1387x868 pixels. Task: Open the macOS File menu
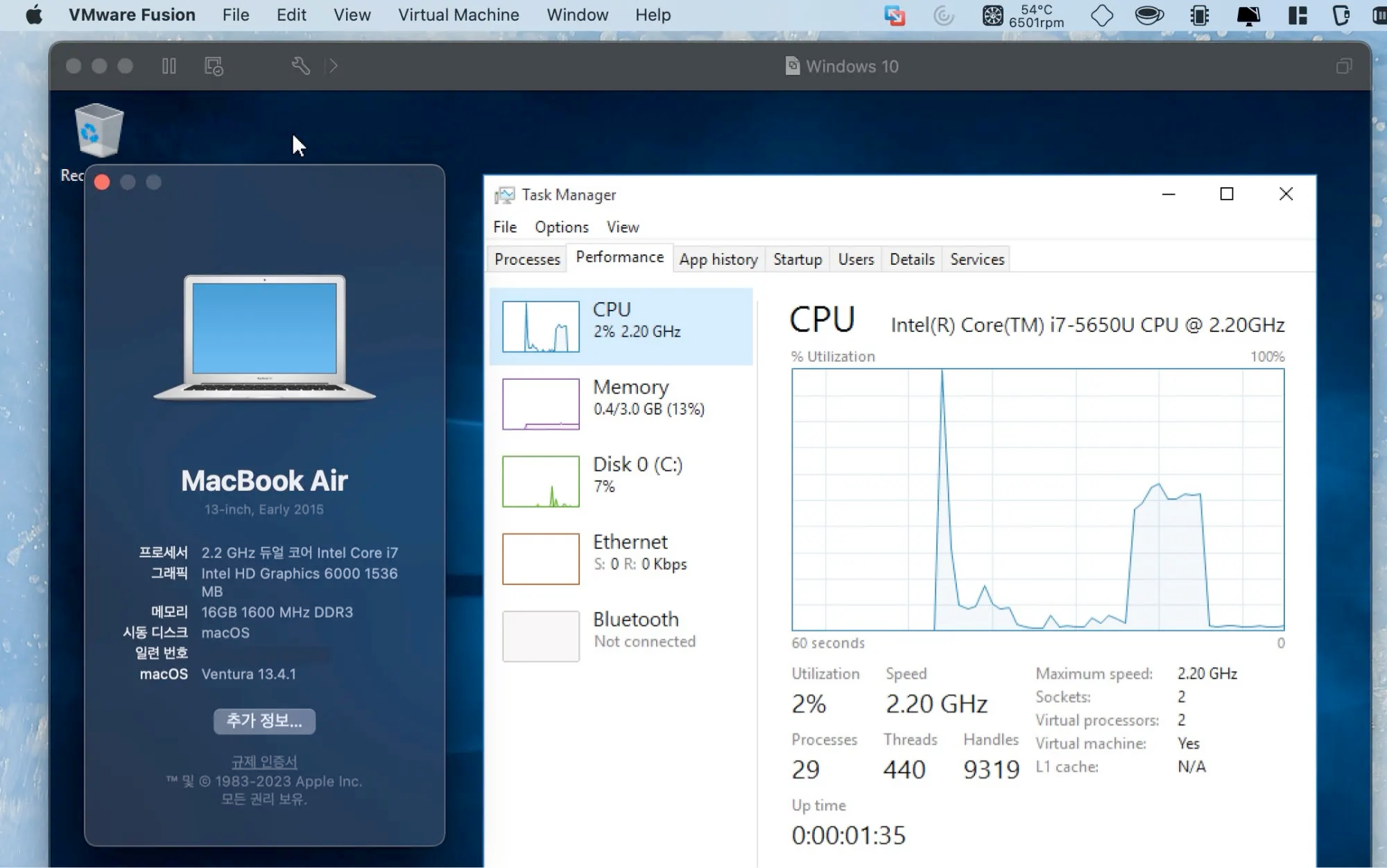coord(236,15)
